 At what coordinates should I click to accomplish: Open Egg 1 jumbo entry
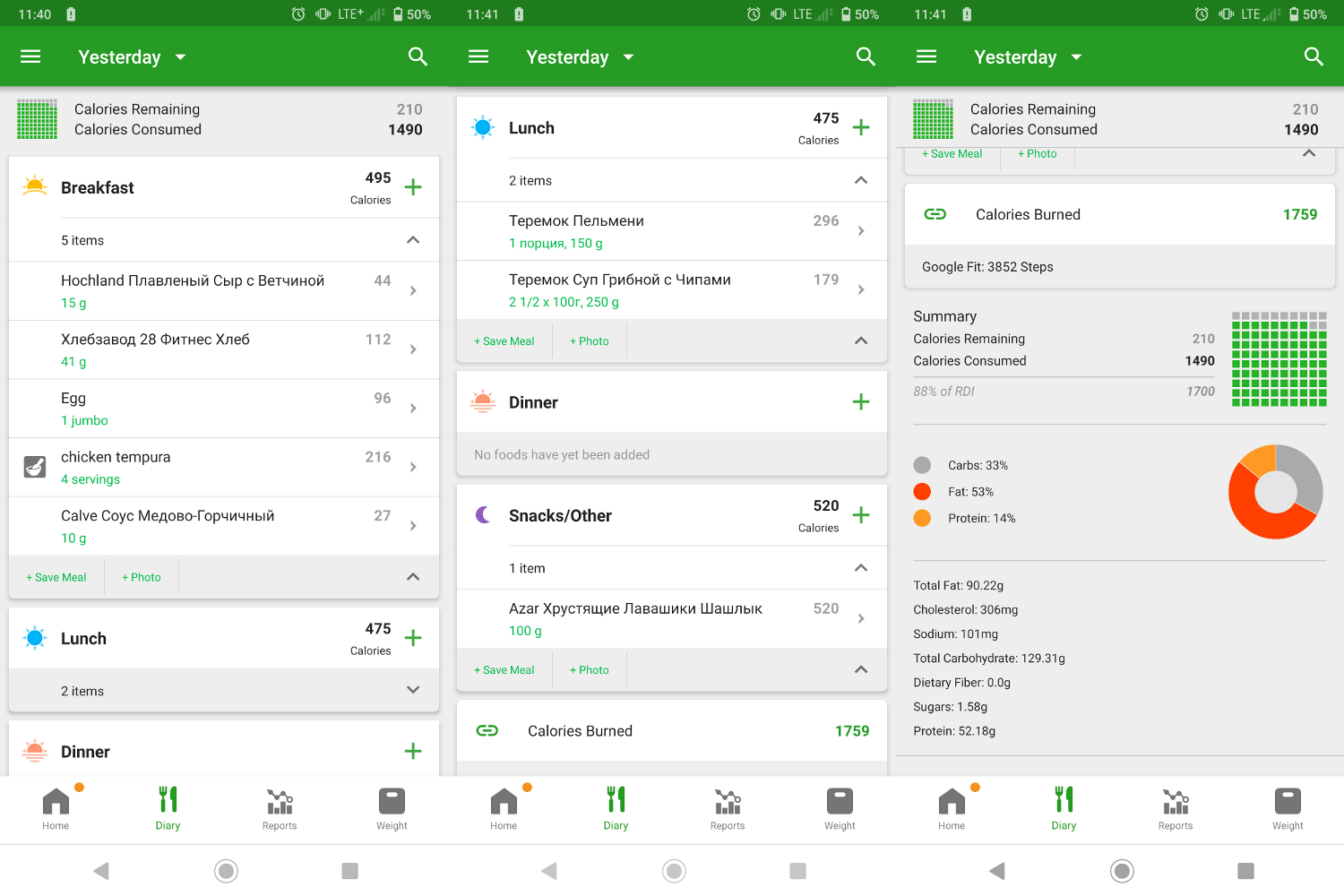224,408
